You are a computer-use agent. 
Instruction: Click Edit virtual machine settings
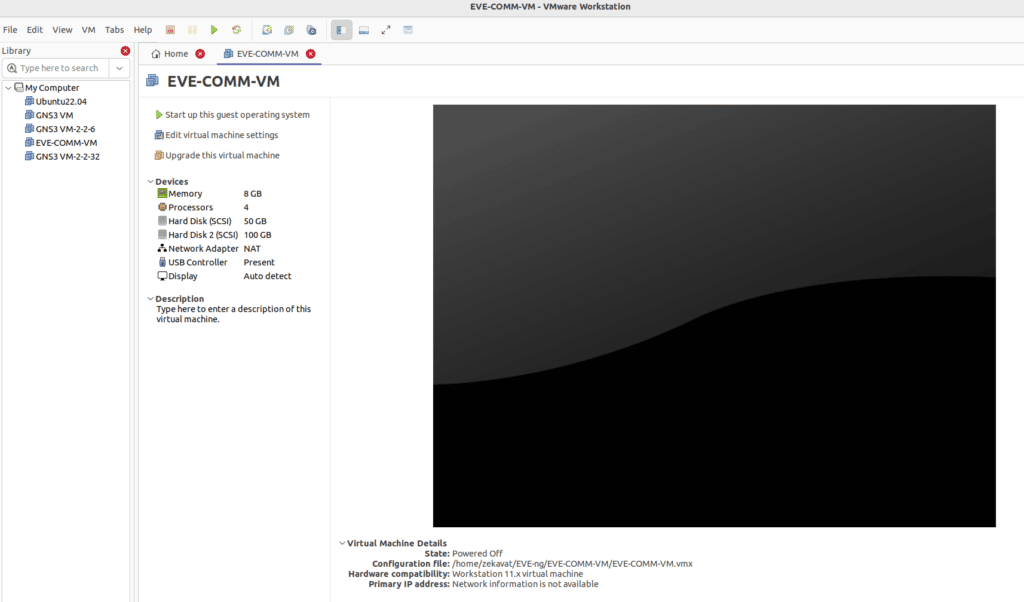point(221,135)
